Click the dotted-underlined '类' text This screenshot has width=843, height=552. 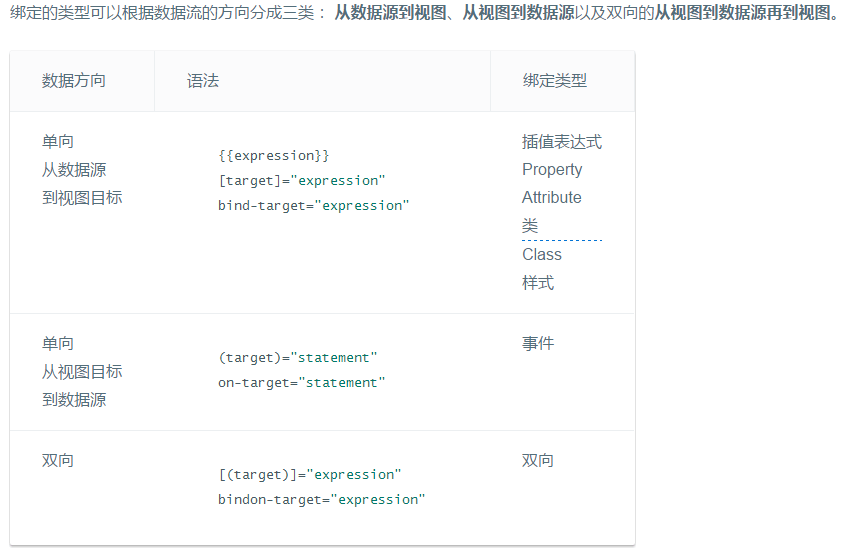click(530, 225)
